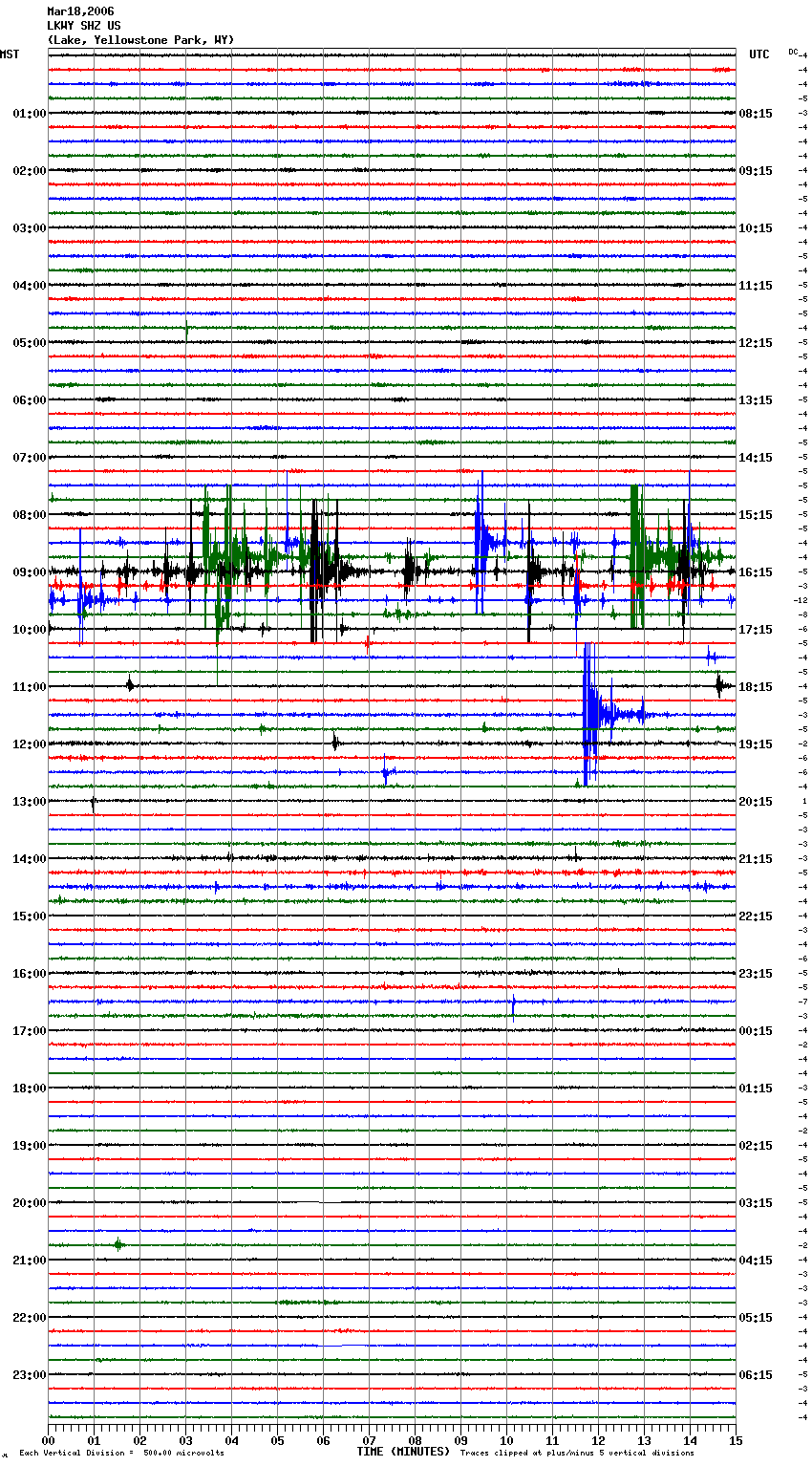
Task: Select the 20:00 MST time label
Action: pyautogui.click(x=30, y=1203)
